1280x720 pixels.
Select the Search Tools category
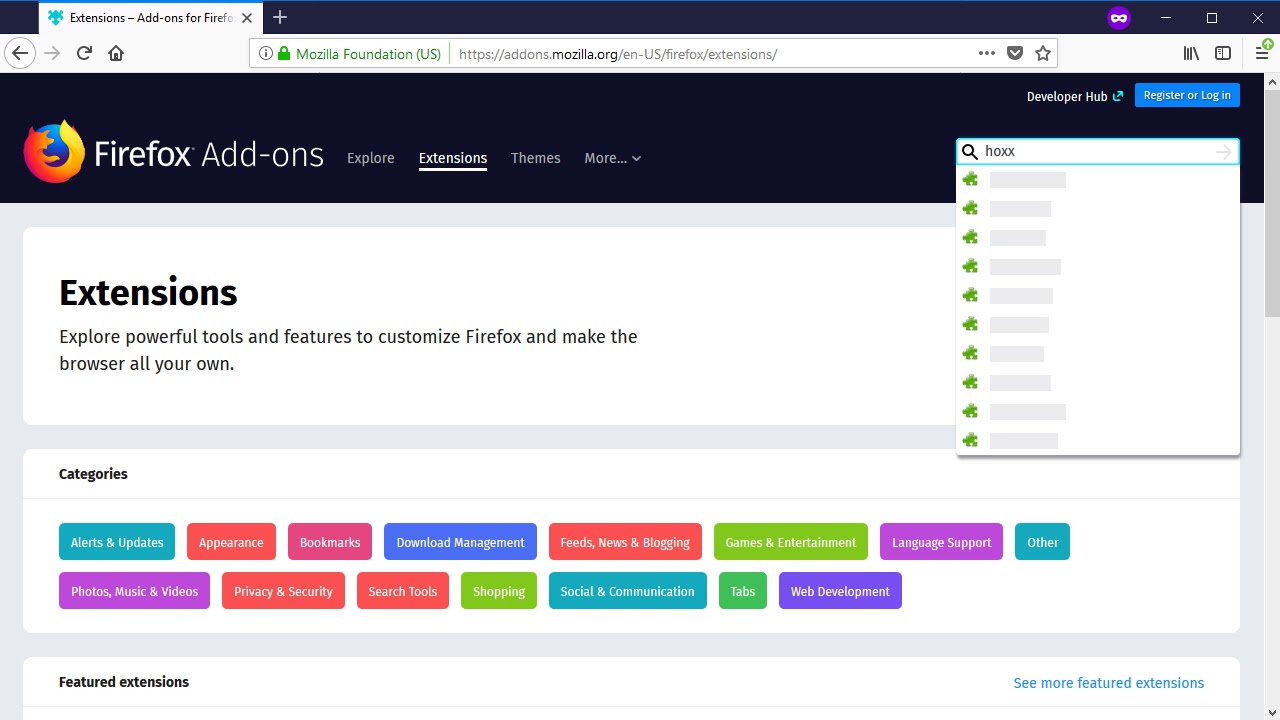click(x=403, y=591)
